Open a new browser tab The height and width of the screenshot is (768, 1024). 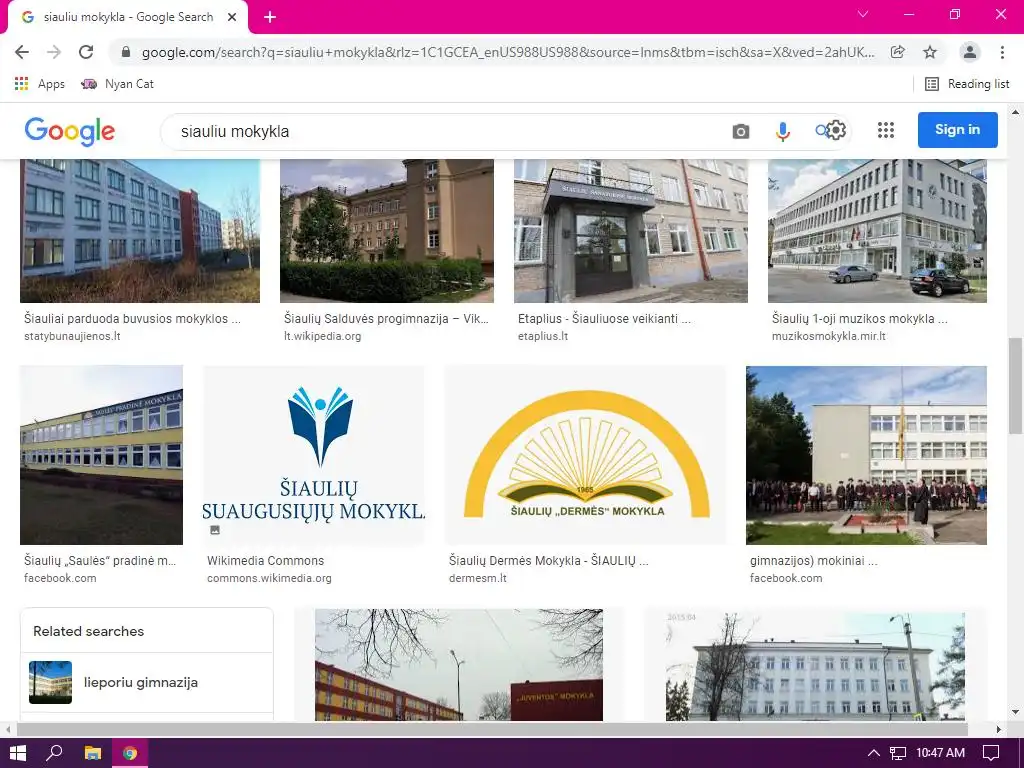270,17
